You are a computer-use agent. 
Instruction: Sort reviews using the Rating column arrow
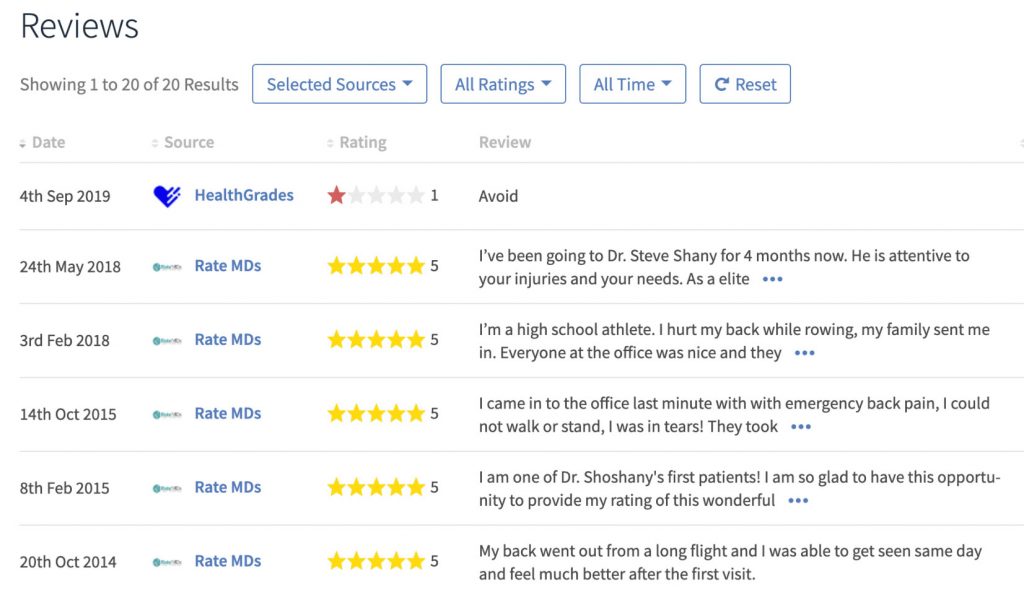tap(331, 143)
